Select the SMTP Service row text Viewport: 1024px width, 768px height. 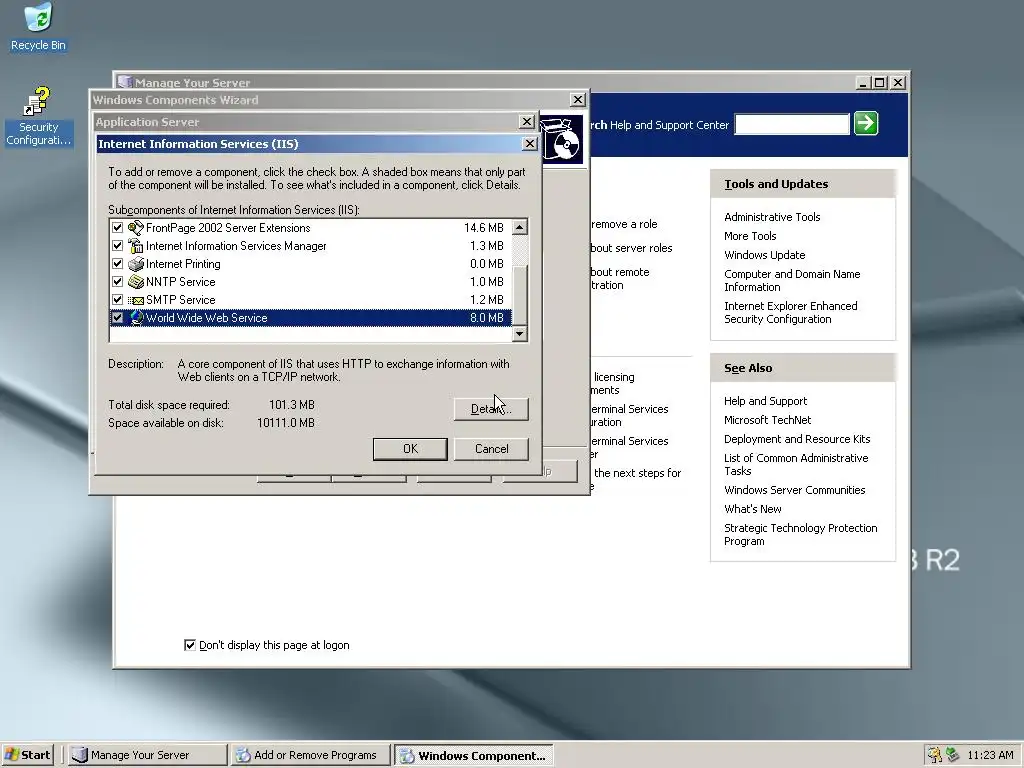180,300
